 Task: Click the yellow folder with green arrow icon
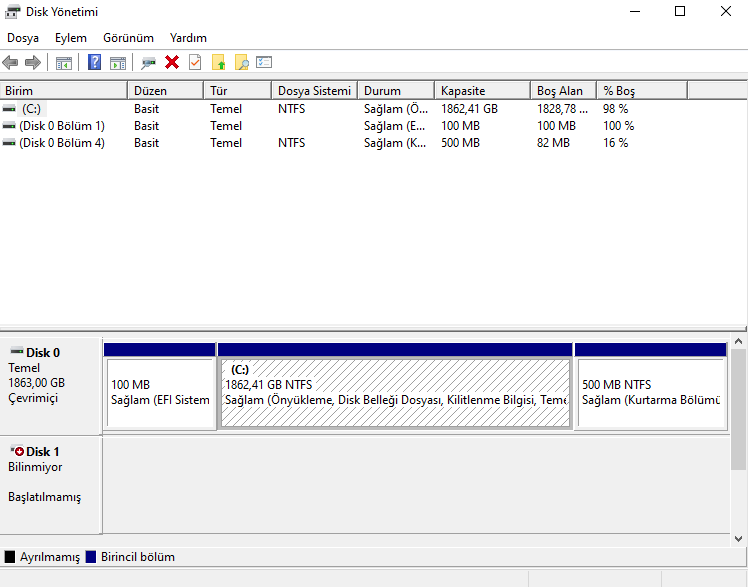[x=218, y=62]
